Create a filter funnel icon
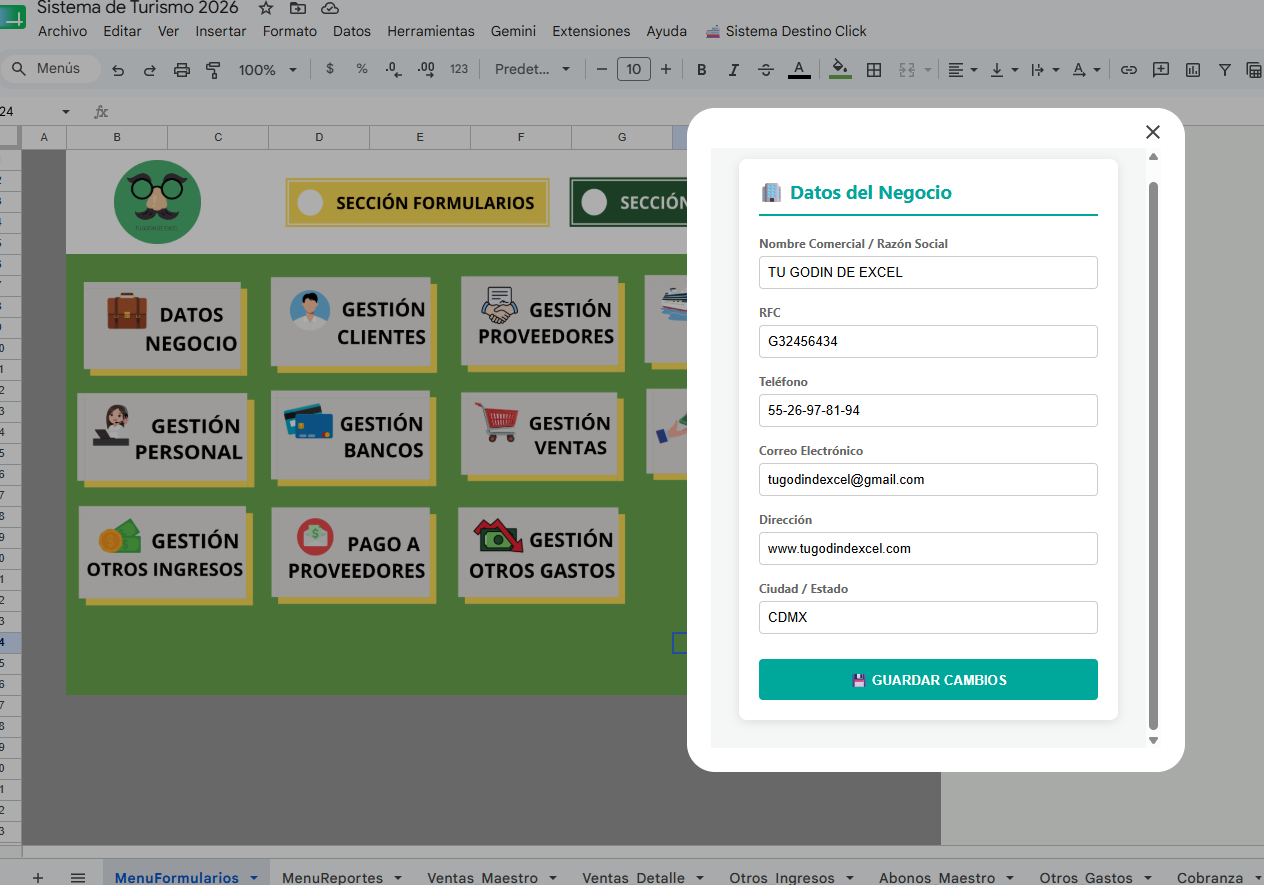 click(1225, 70)
